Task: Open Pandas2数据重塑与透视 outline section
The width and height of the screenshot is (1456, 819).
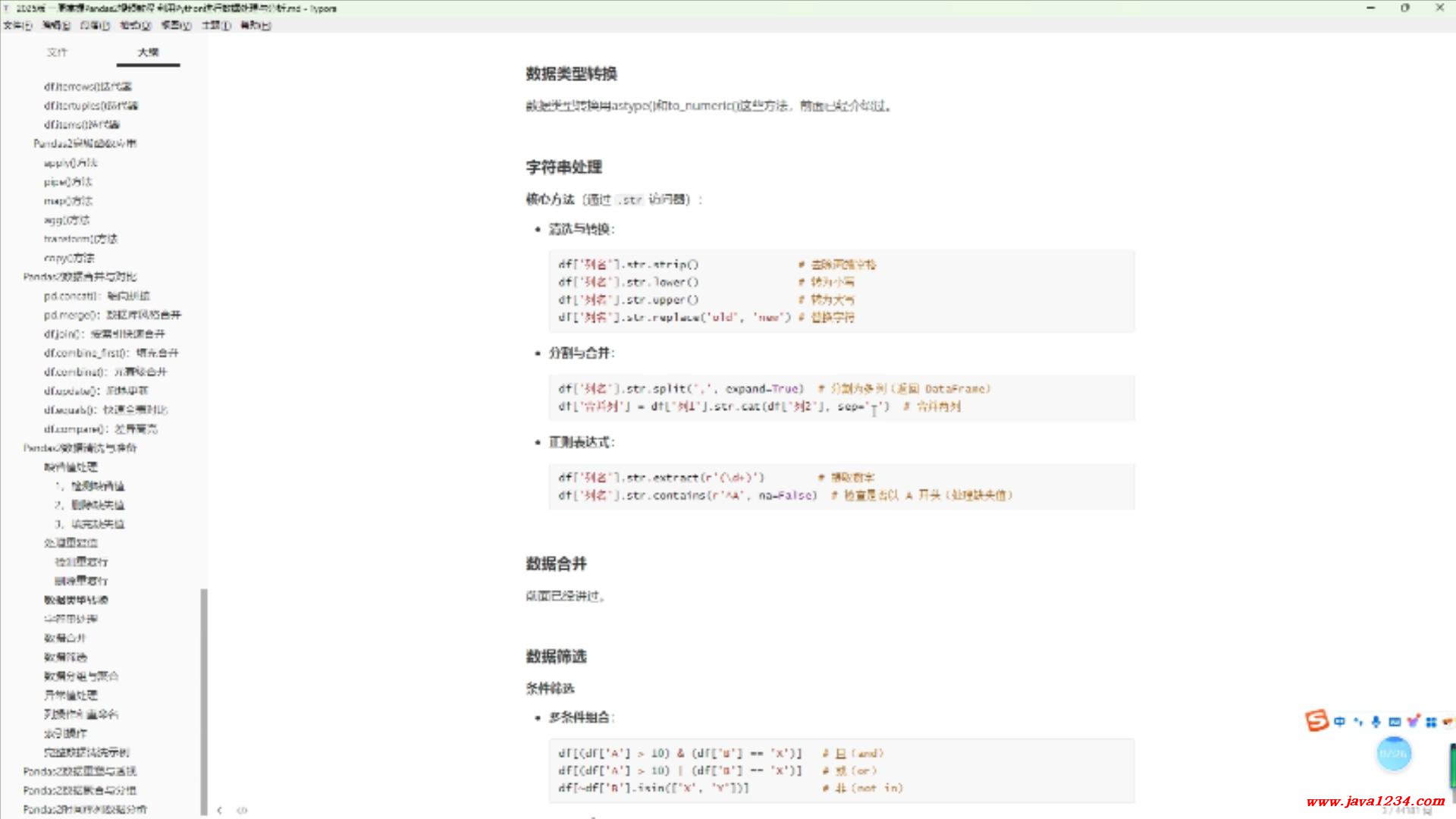Action: (80, 771)
